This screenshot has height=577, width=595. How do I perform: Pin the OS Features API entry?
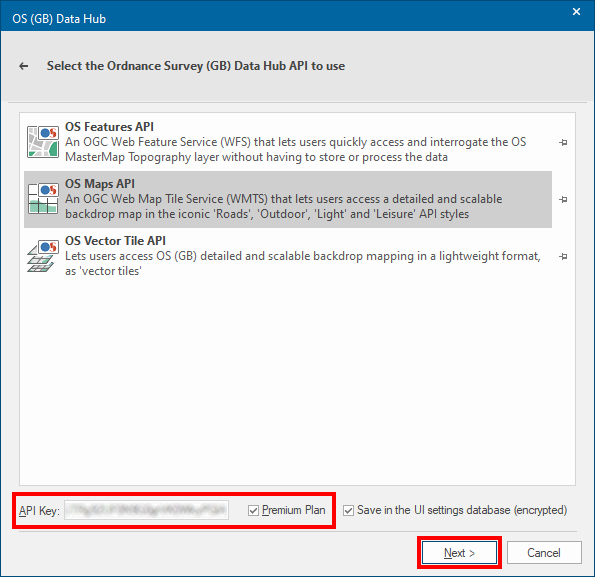point(563,142)
